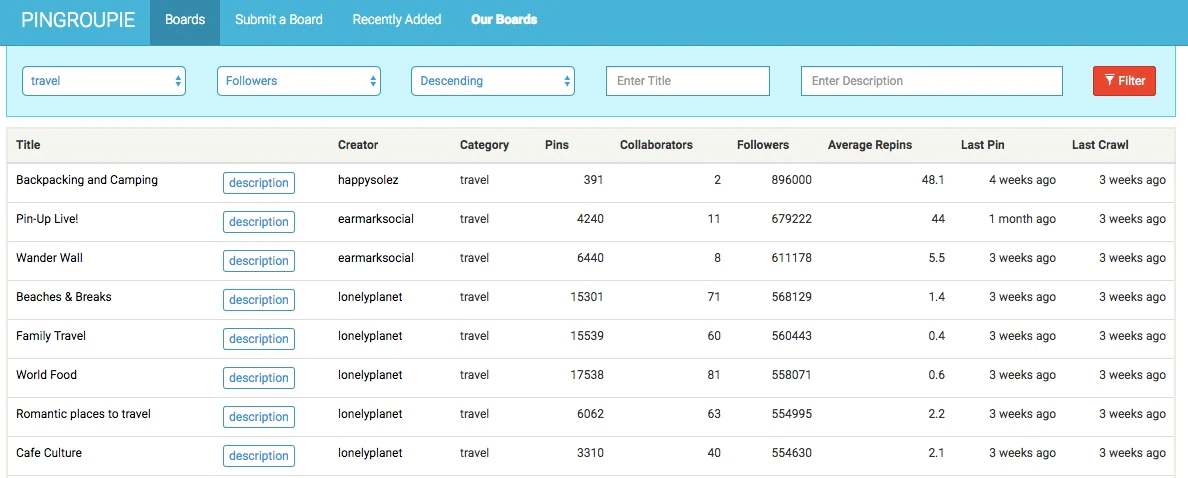Switch to the Our Boards tab
This screenshot has width=1188, height=478.
504,20
